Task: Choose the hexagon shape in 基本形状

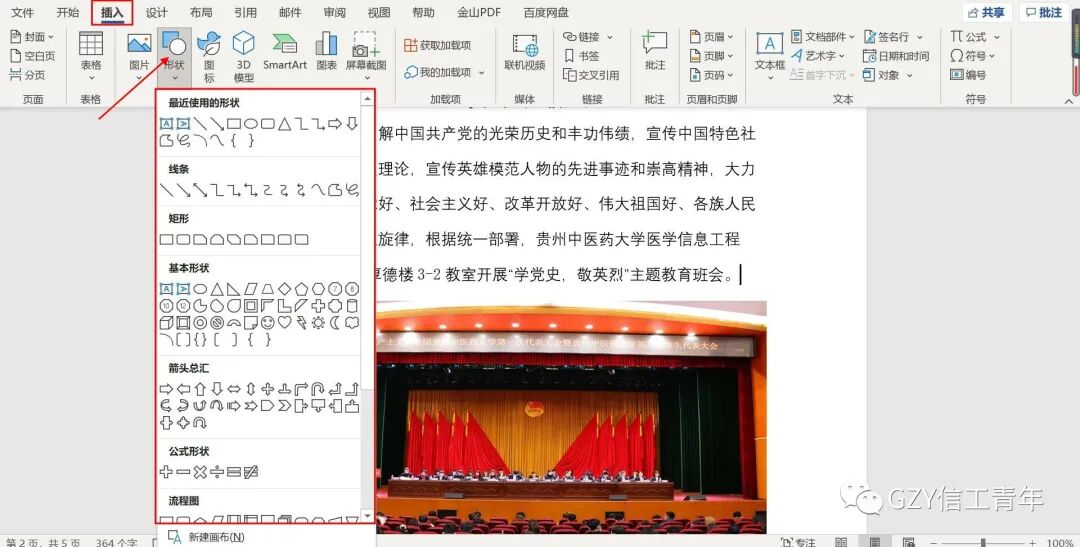Action: (x=318, y=289)
